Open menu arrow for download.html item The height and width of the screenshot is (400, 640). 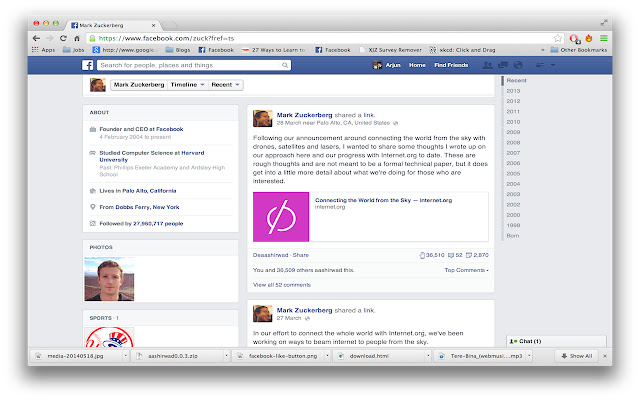pyautogui.click(x=428, y=356)
